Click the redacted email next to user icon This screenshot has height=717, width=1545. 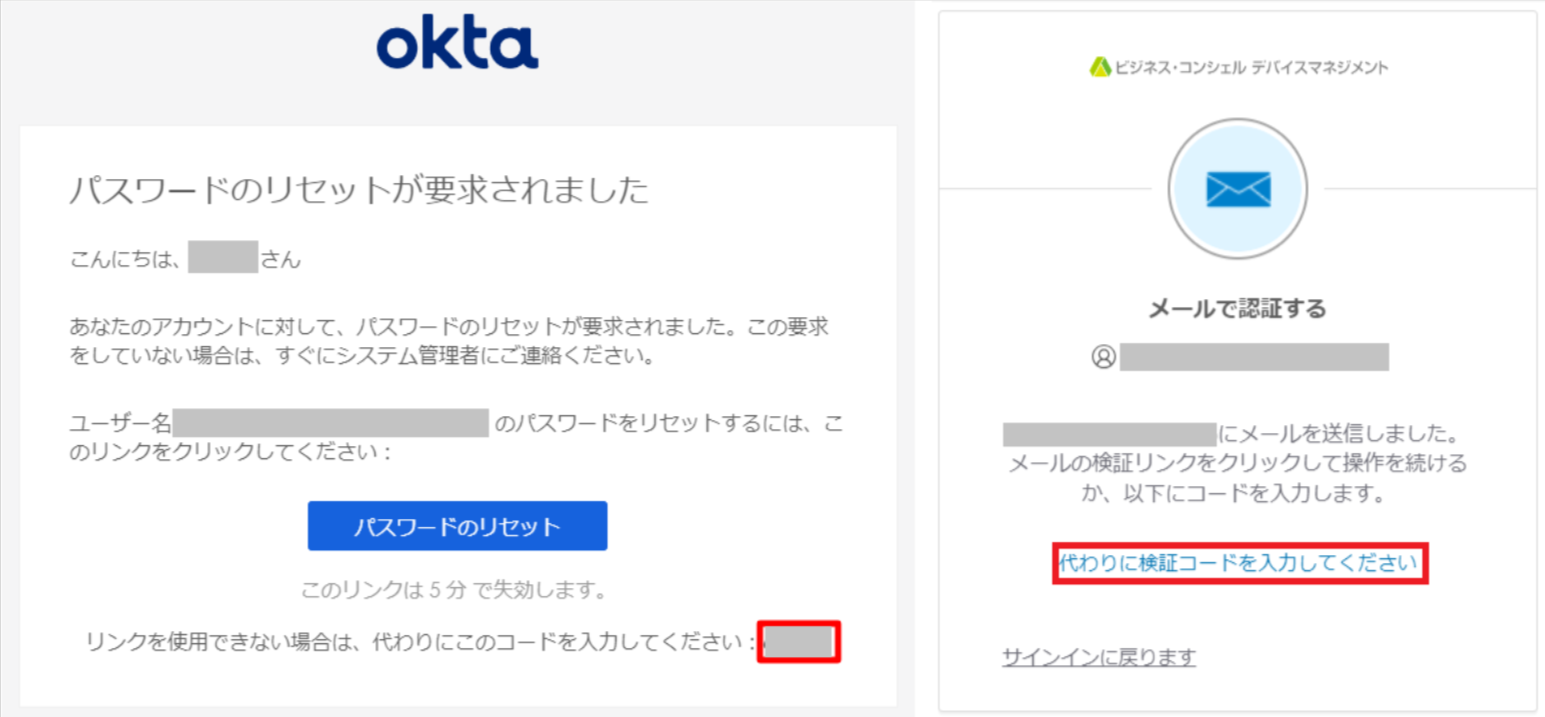pyautogui.click(x=1254, y=357)
